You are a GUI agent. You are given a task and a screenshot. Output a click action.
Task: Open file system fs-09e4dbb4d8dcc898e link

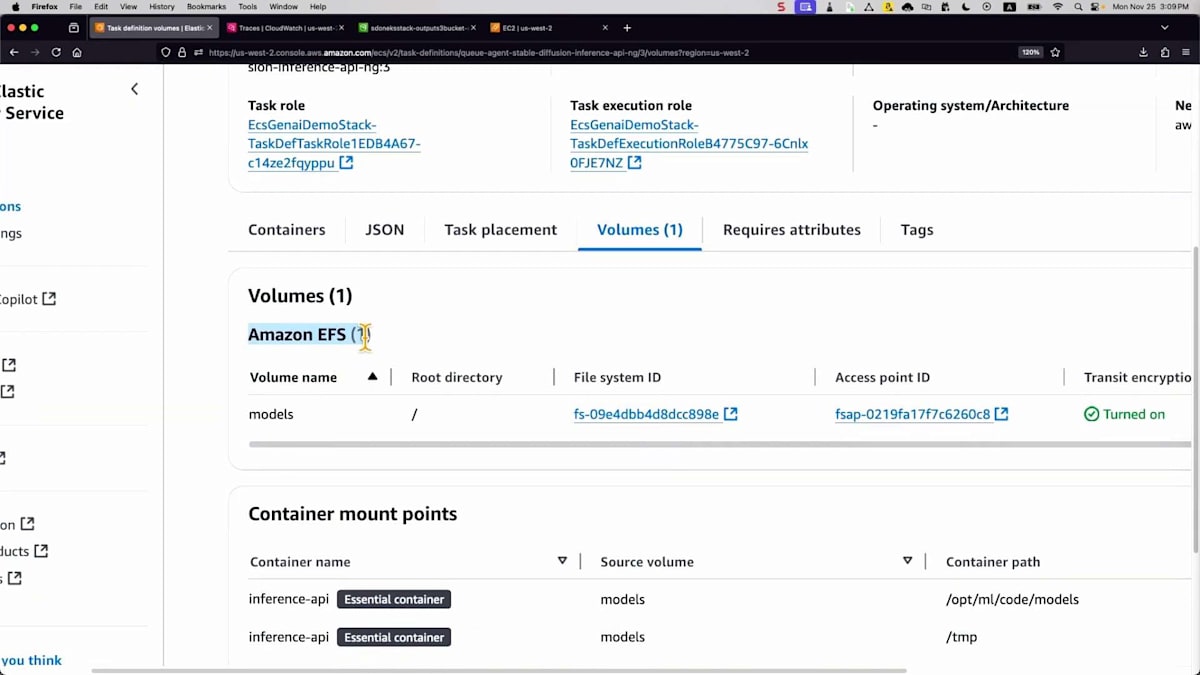pos(646,414)
